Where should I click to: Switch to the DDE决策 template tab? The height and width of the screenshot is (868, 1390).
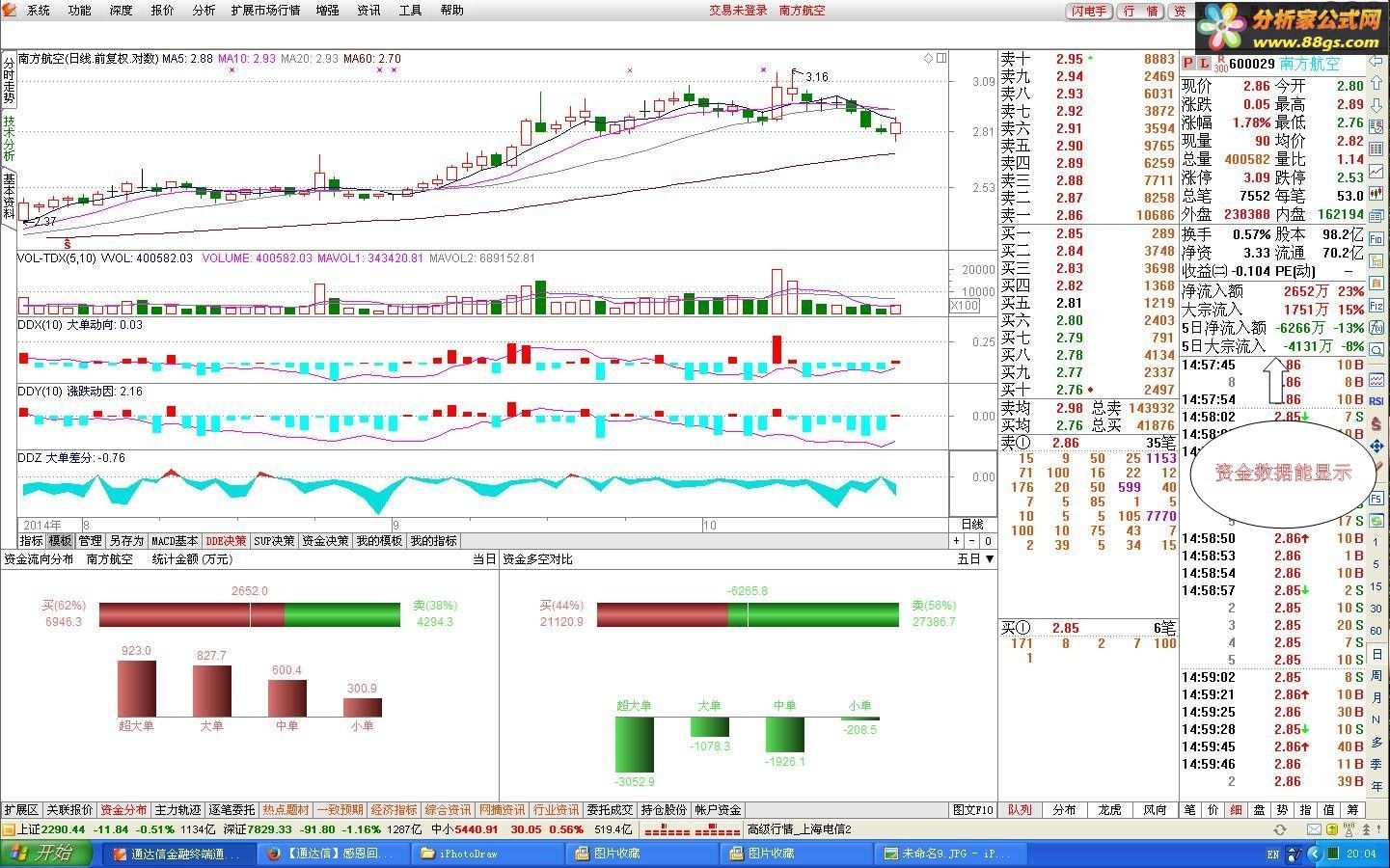pyautogui.click(x=226, y=541)
